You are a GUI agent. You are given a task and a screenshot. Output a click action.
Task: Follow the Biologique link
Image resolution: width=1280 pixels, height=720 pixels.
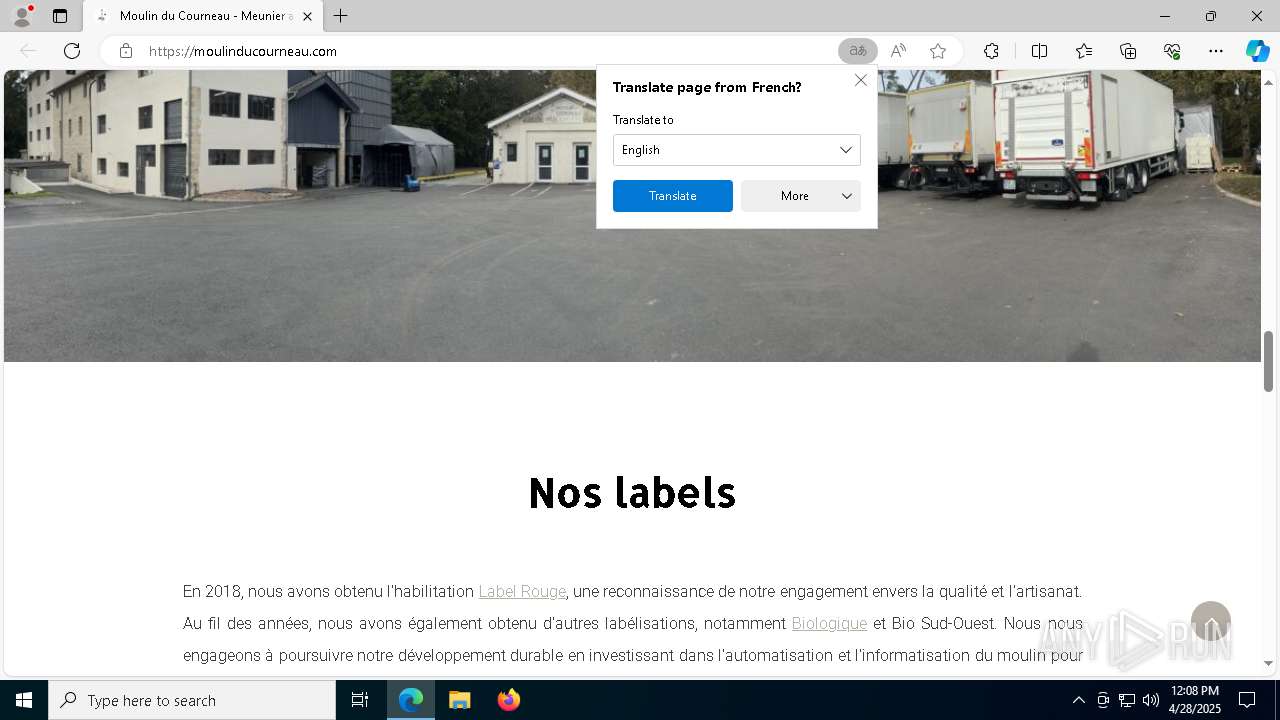pos(829,623)
